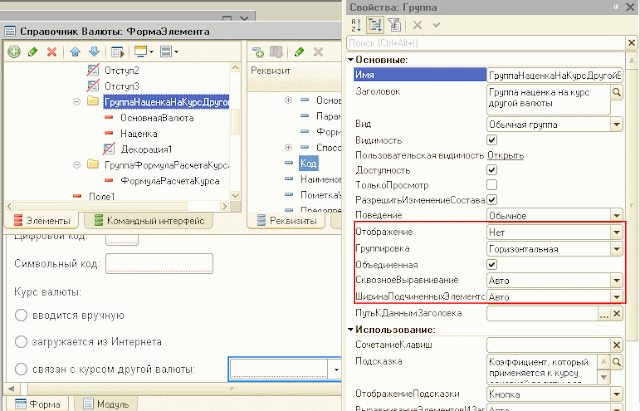Open the Поведение dropdown
This screenshot has height=411, width=640.
[617, 215]
